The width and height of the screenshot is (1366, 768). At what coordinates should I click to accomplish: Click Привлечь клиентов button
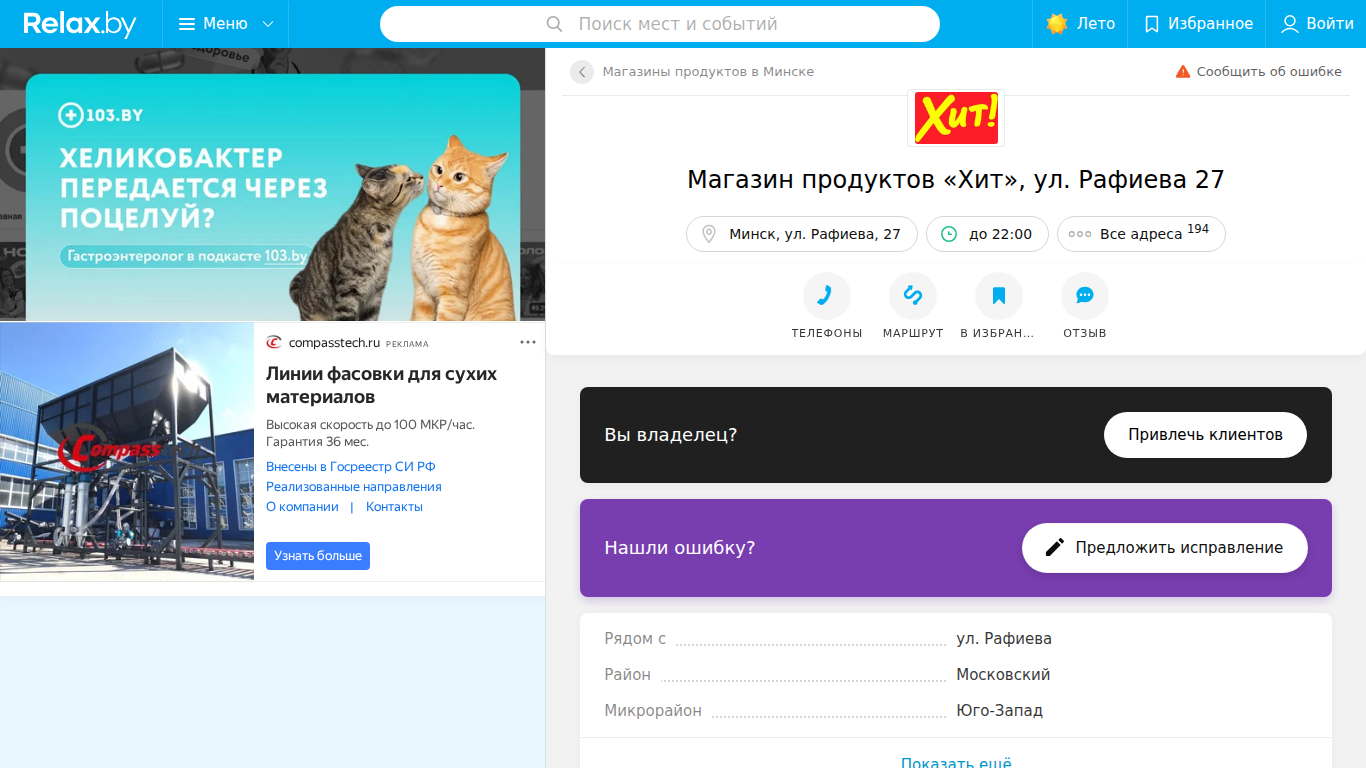(1205, 435)
